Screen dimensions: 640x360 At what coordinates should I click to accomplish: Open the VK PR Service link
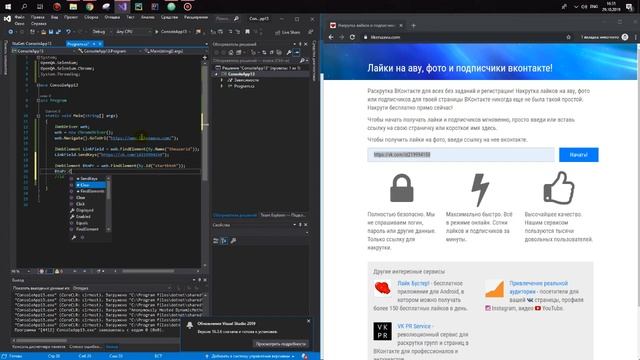(x=414, y=326)
